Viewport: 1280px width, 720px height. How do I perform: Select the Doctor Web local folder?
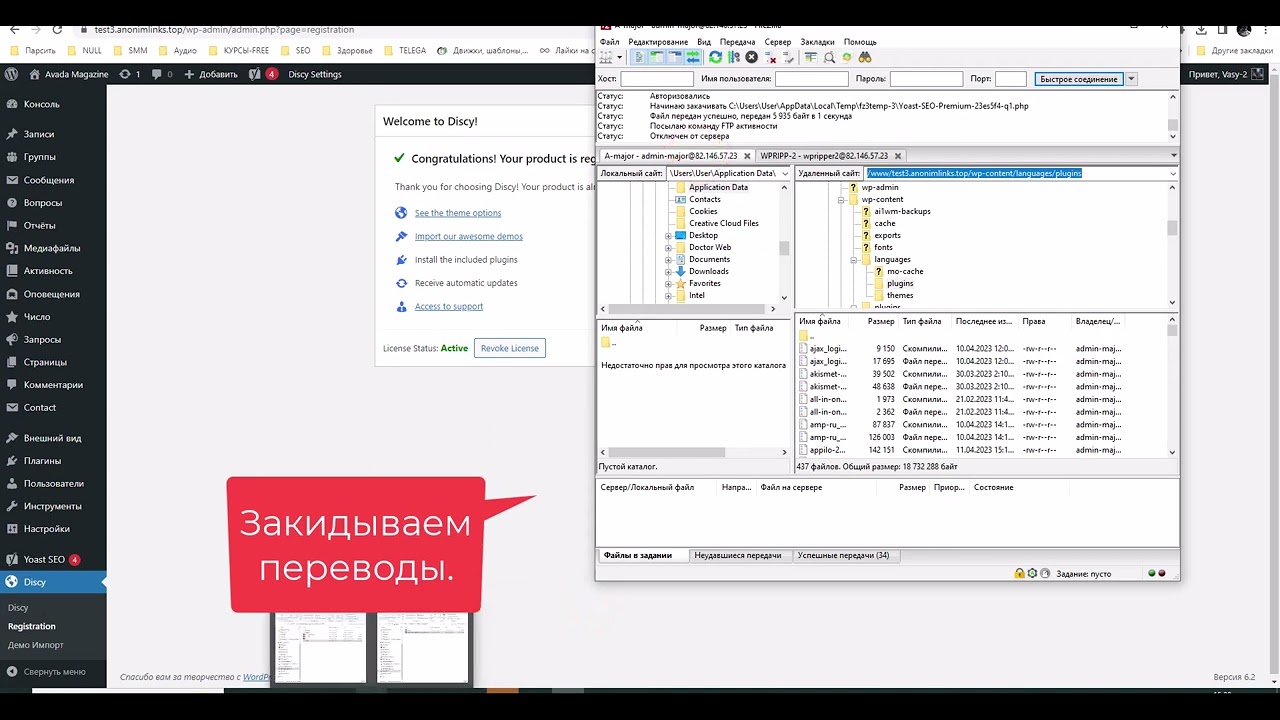pyautogui.click(x=710, y=247)
